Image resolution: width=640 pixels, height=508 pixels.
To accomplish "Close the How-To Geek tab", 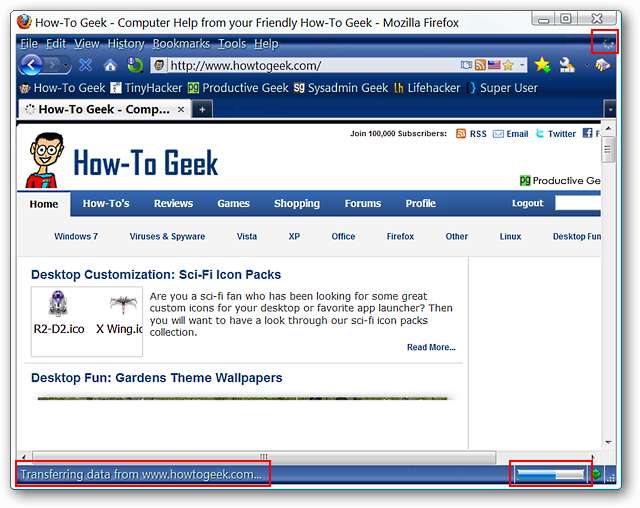I will pos(181,109).
